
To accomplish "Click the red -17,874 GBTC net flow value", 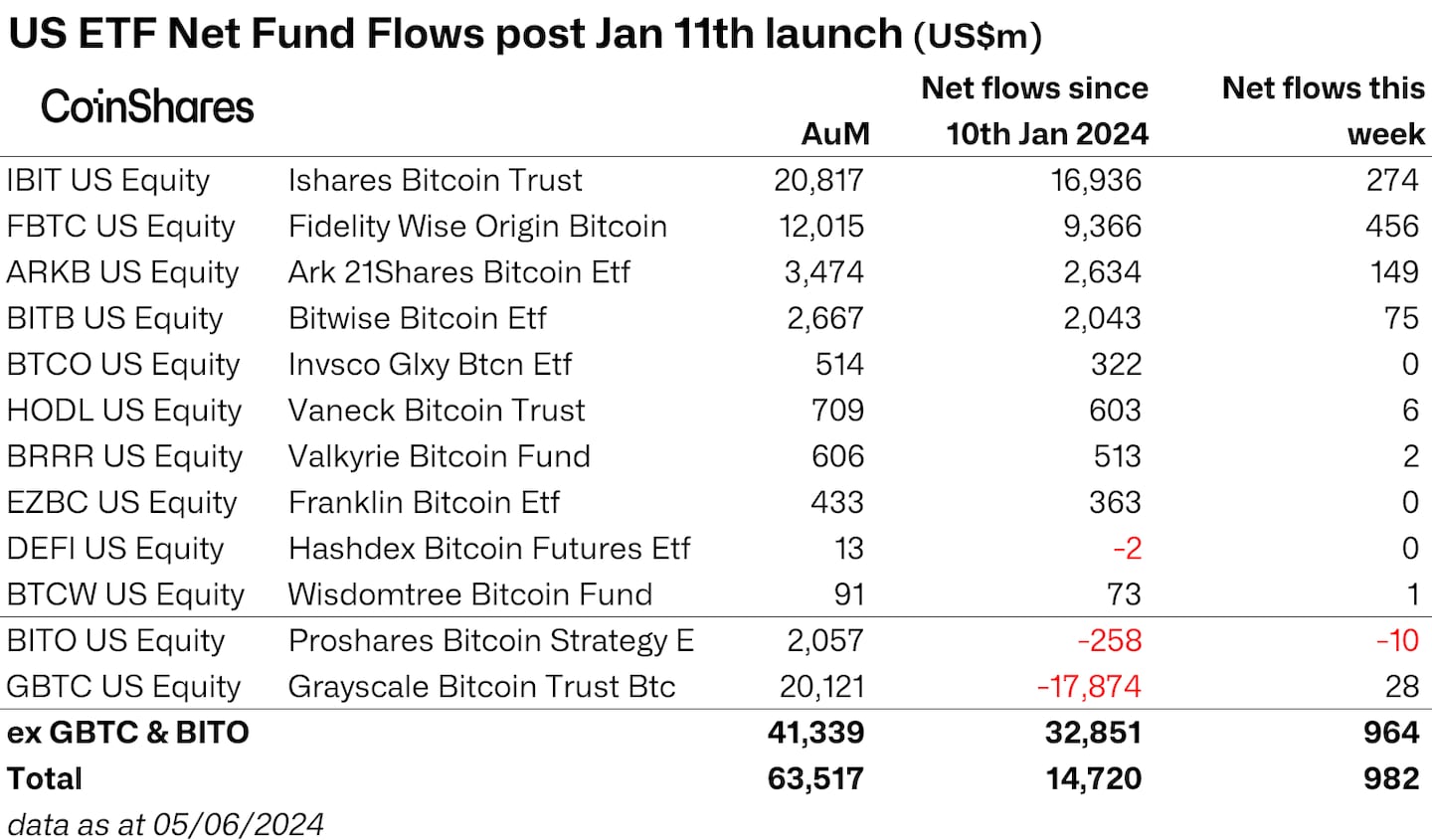I will coord(1089,687).
